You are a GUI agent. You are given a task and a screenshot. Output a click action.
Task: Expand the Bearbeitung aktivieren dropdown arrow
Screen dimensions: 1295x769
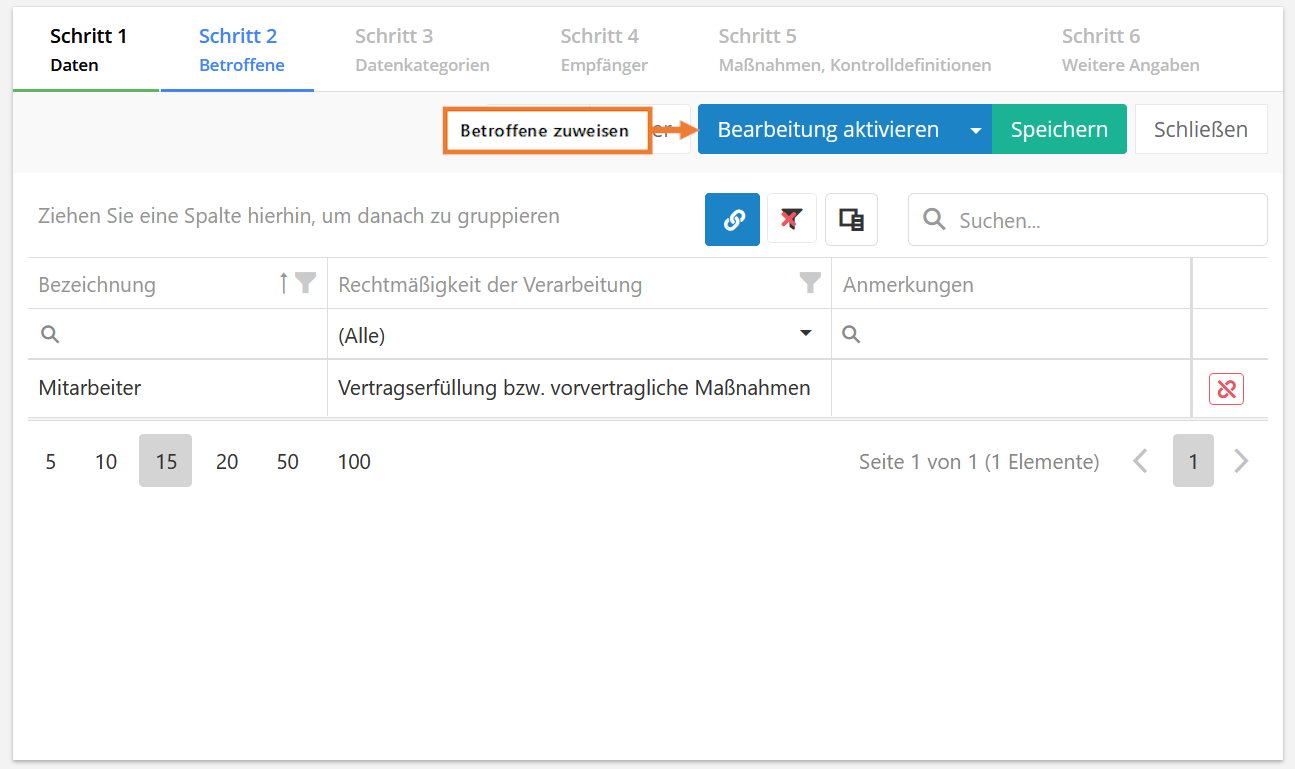pos(975,131)
